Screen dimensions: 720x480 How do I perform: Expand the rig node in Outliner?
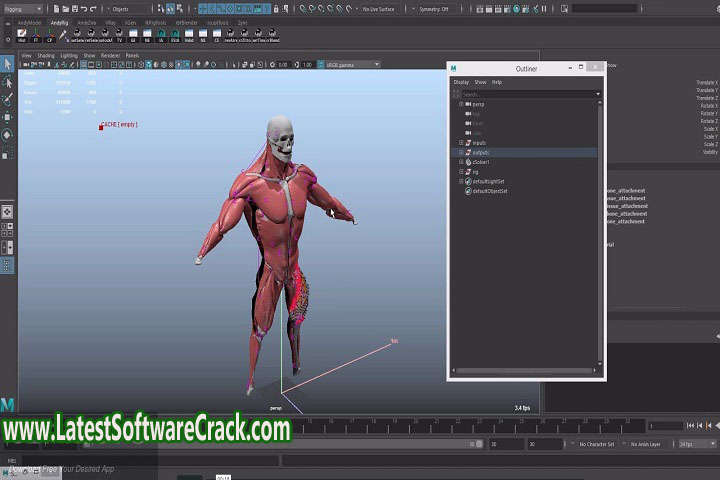(x=461, y=172)
